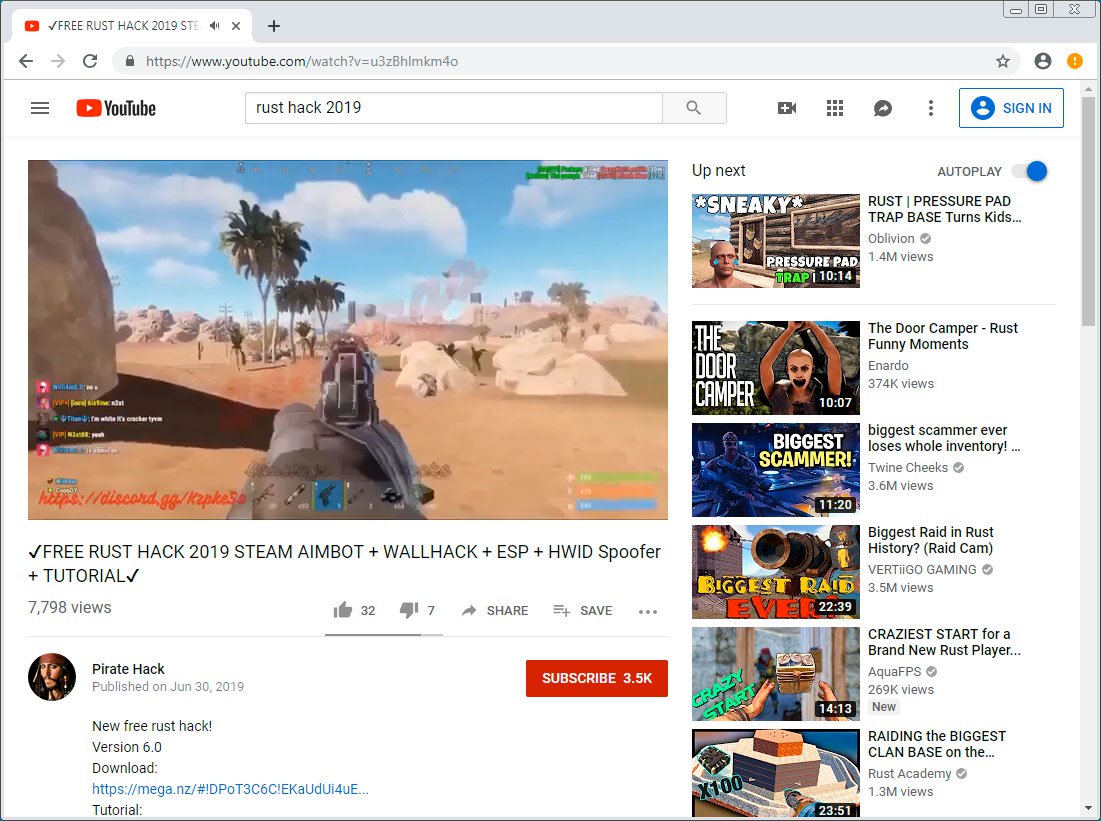Open the CRAZY START video thumbnail
The height and width of the screenshot is (821, 1101).
775,674
